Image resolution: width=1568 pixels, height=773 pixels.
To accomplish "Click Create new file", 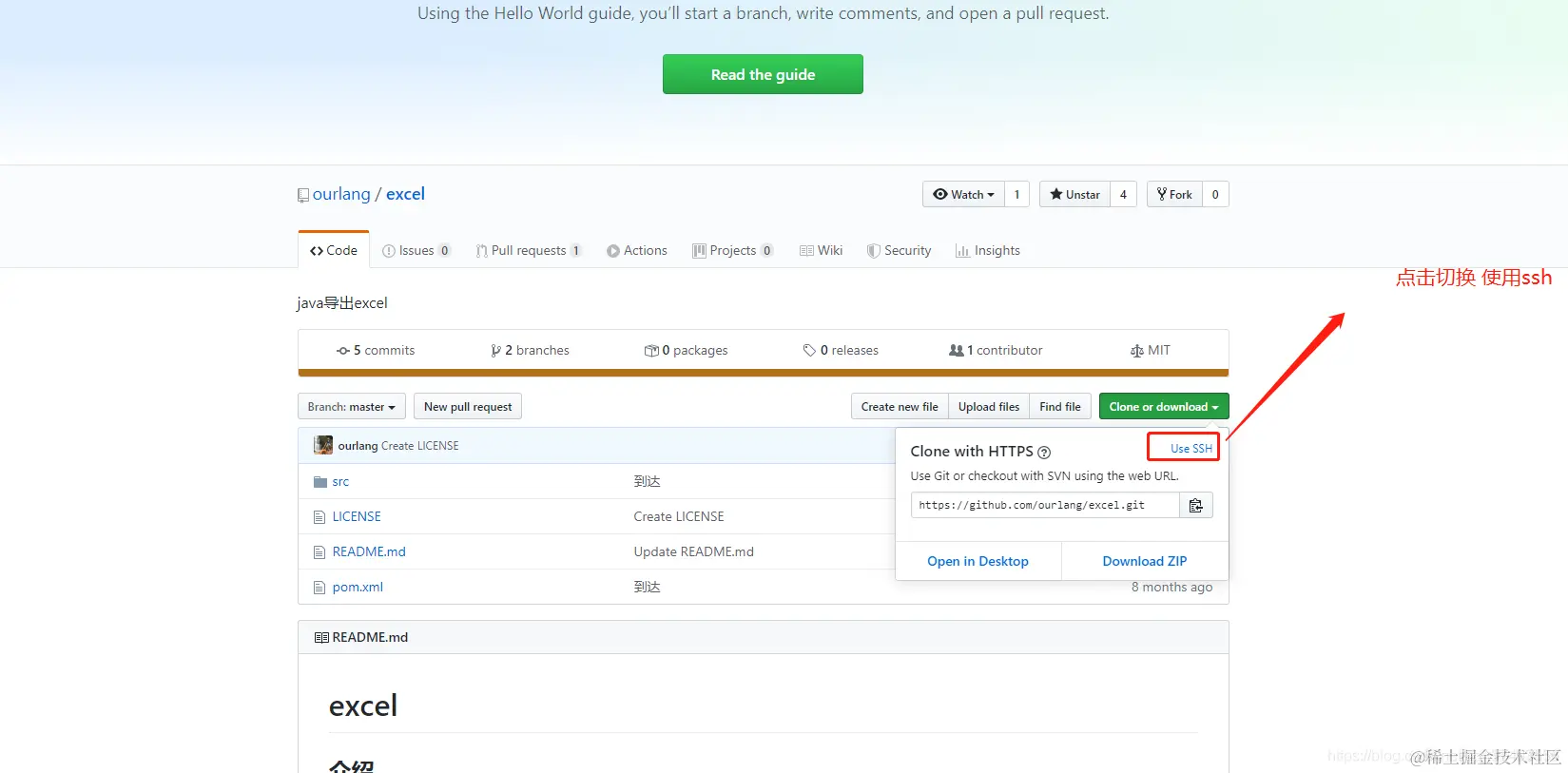I will [900, 406].
